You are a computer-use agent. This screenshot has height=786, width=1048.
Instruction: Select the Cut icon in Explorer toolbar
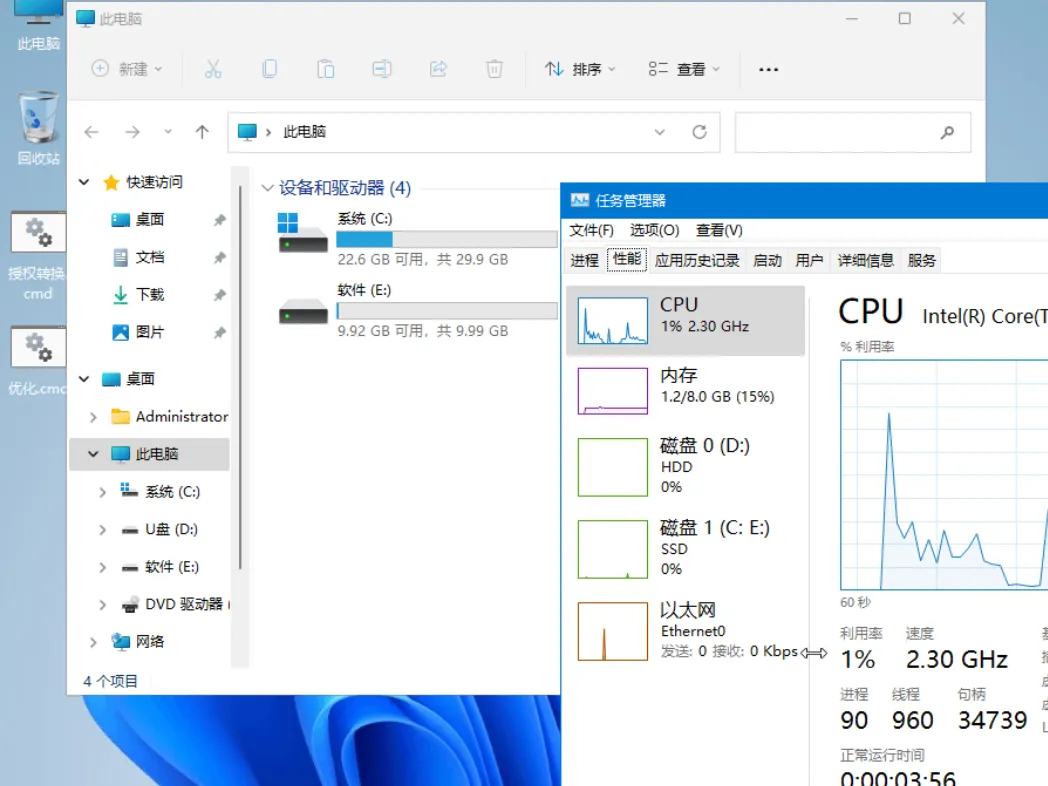[213, 69]
